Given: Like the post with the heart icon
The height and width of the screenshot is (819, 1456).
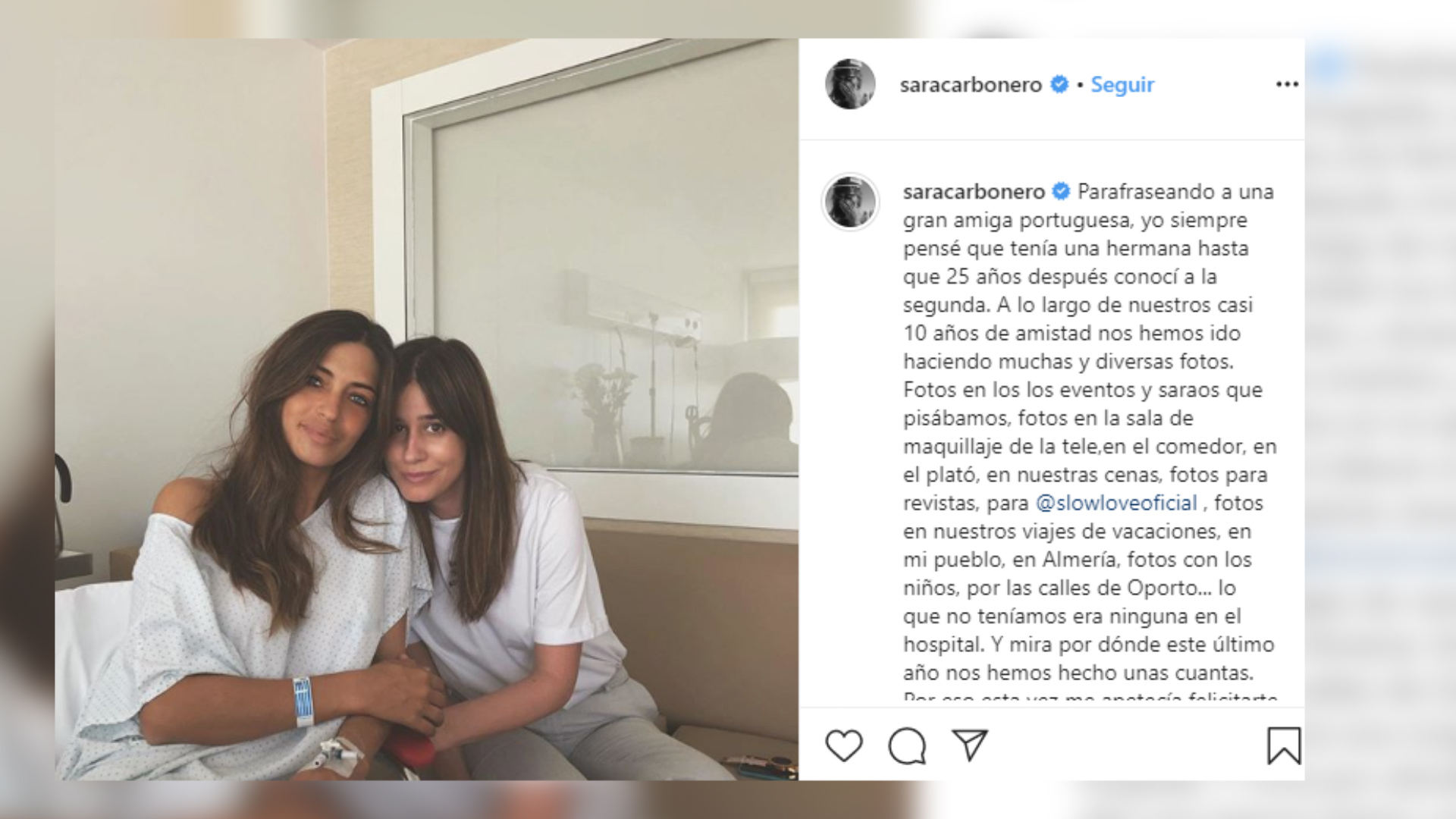Looking at the screenshot, I should tap(844, 745).
